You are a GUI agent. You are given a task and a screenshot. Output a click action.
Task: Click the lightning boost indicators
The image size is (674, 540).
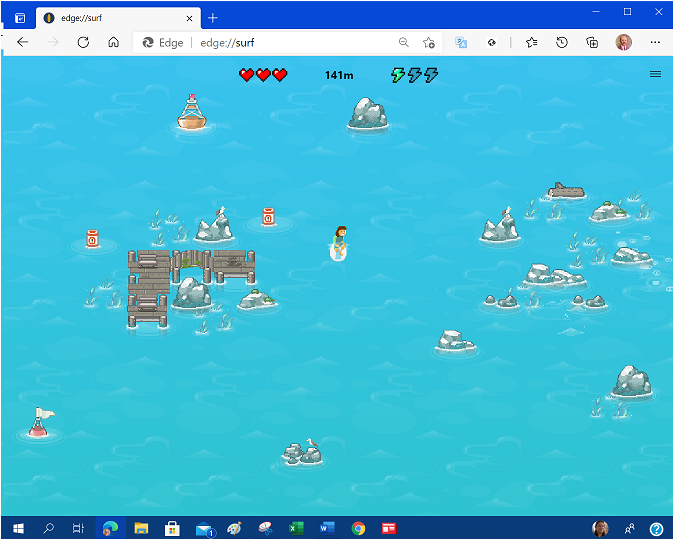click(x=414, y=75)
